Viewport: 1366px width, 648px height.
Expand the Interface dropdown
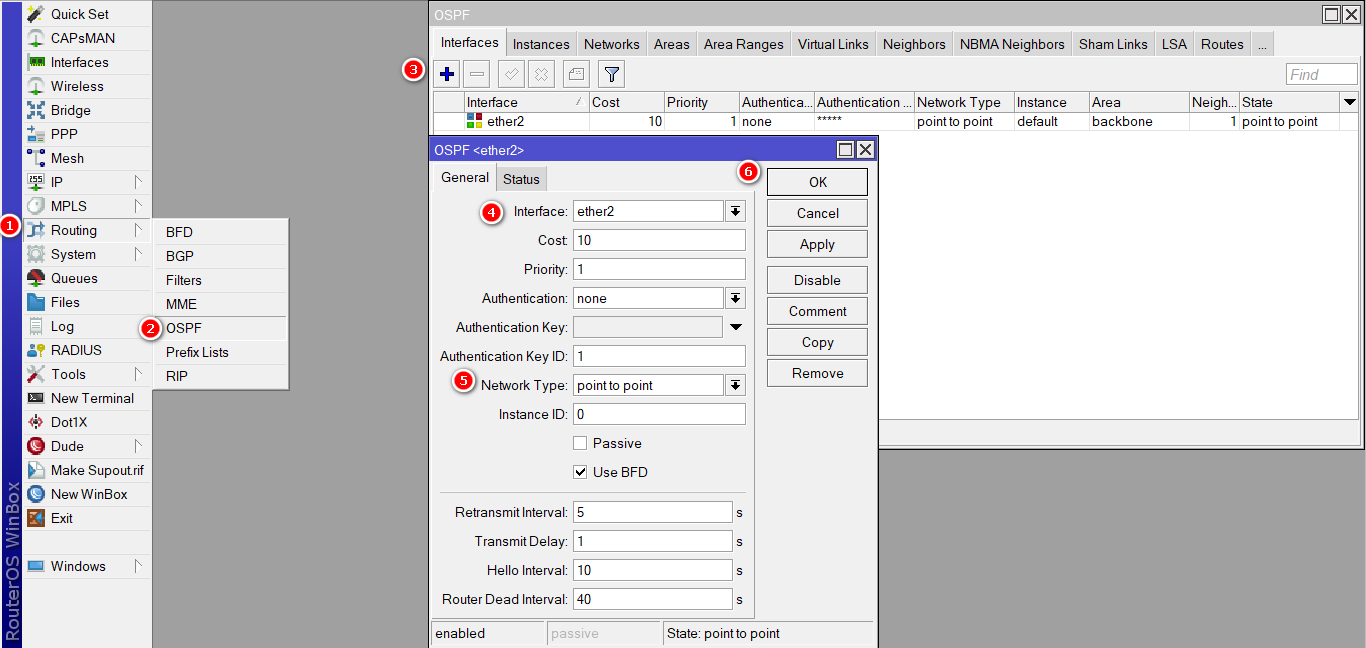[736, 211]
